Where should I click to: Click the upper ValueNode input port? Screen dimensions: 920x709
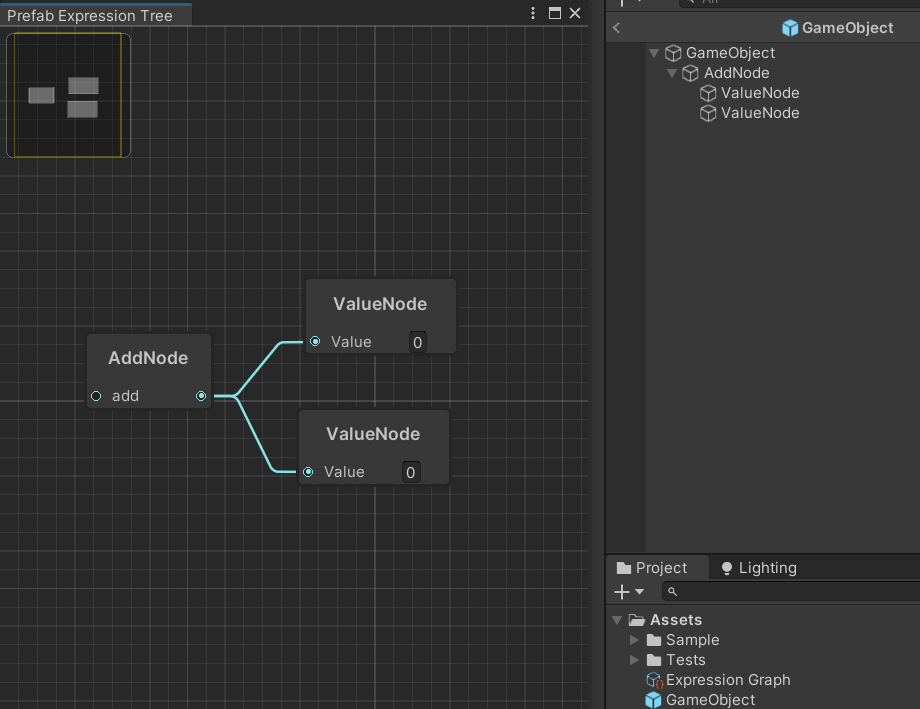coord(315,342)
